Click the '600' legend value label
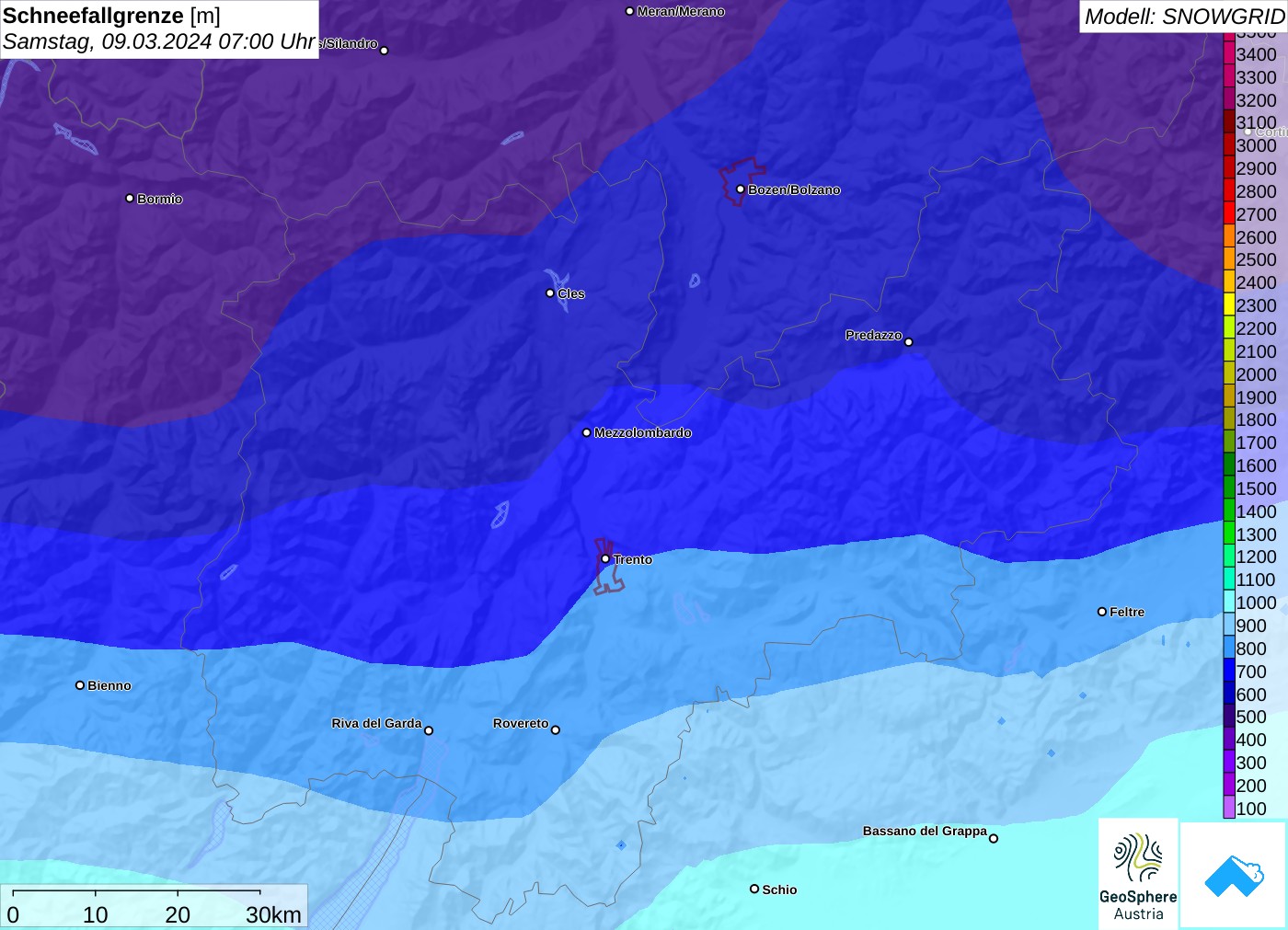The height and width of the screenshot is (930, 1288). click(1251, 694)
